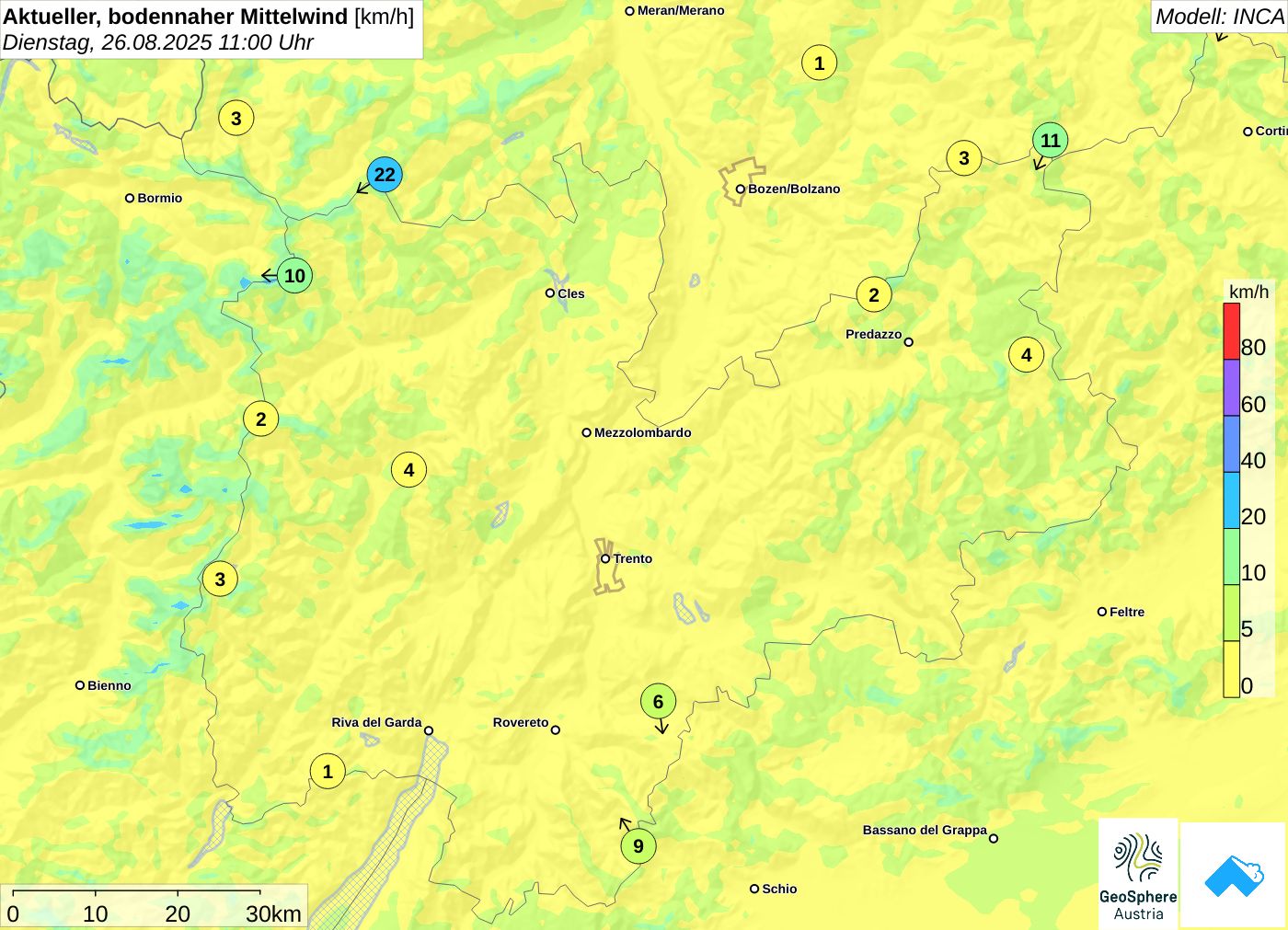Click the blue cloud app logo
The width and height of the screenshot is (1288, 930).
(x=1234, y=876)
